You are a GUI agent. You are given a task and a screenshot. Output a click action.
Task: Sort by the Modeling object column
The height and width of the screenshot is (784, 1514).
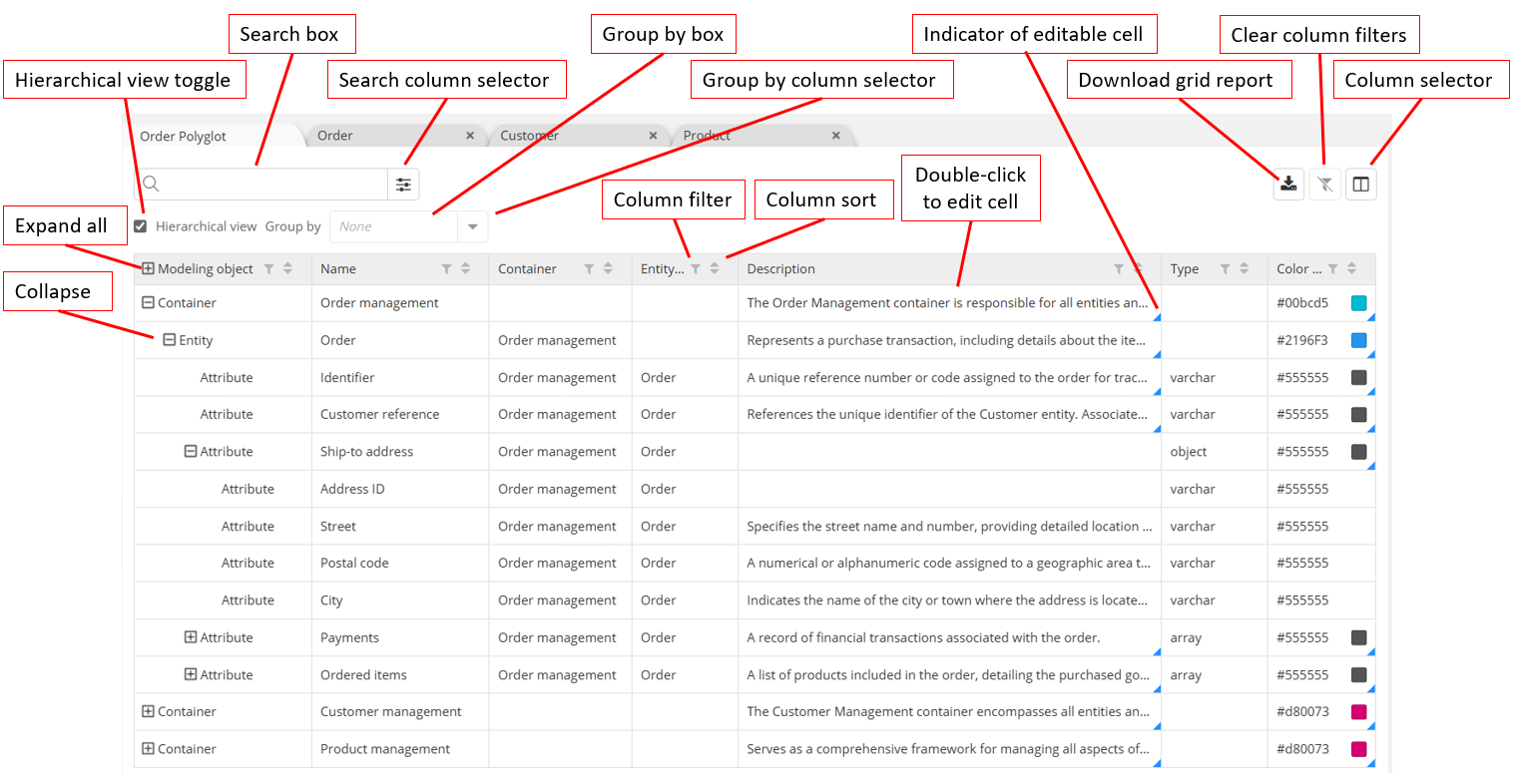pyautogui.click(x=287, y=269)
